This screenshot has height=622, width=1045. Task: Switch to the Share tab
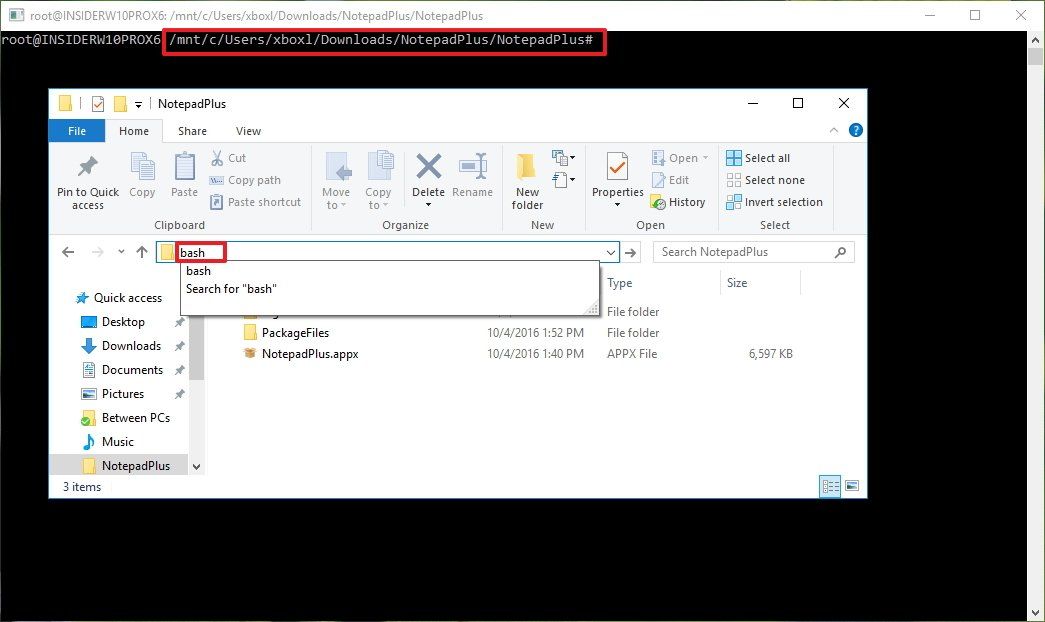pyautogui.click(x=192, y=130)
